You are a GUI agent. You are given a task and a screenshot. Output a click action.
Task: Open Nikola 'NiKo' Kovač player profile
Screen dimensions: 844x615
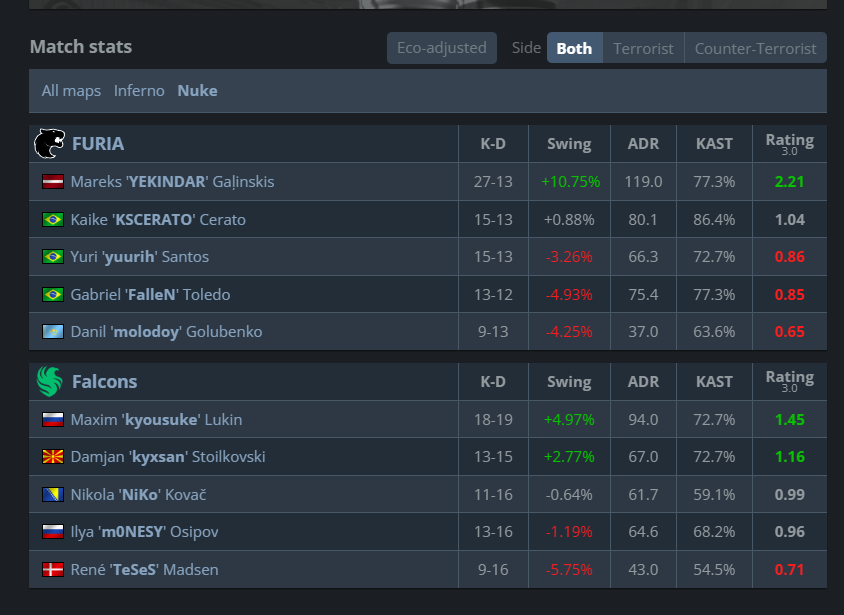[x=138, y=494]
